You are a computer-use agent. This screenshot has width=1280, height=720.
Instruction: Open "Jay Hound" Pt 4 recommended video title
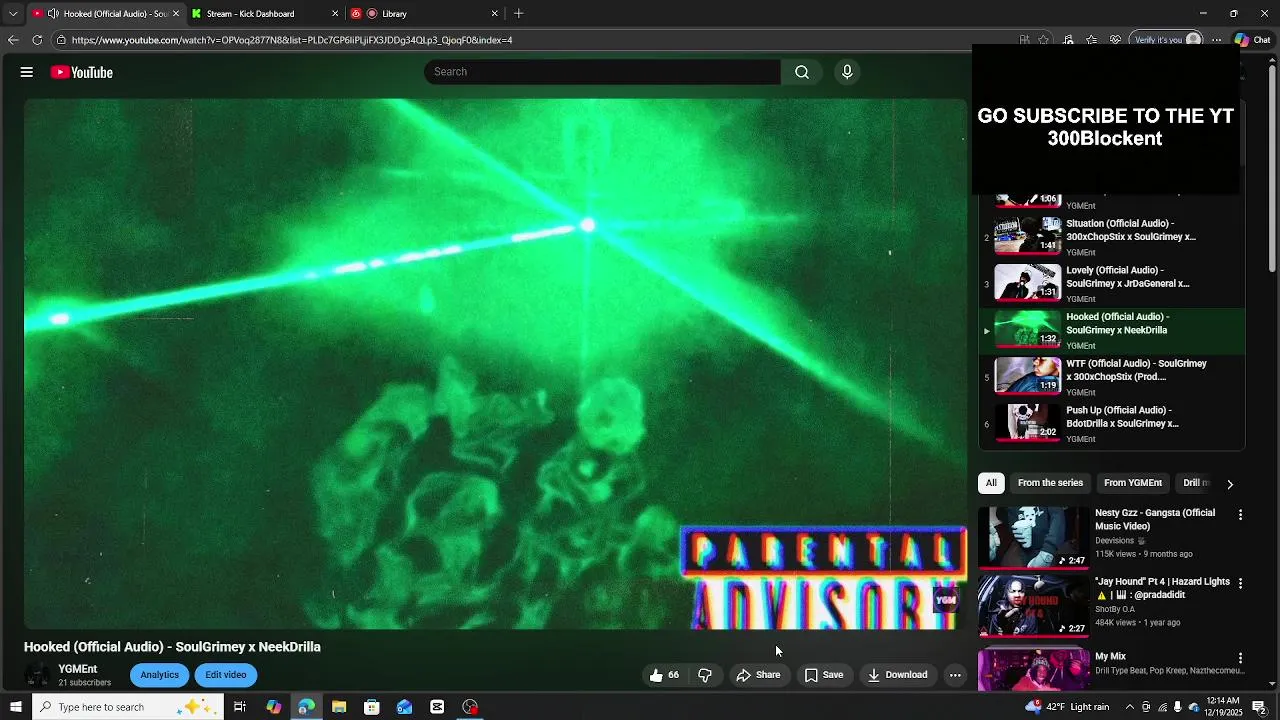pos(1162,588)
